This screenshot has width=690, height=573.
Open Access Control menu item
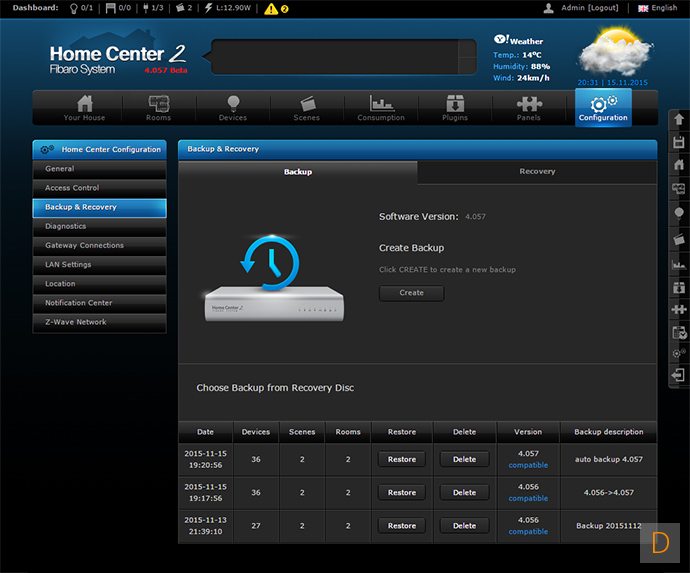click(99, 188)
